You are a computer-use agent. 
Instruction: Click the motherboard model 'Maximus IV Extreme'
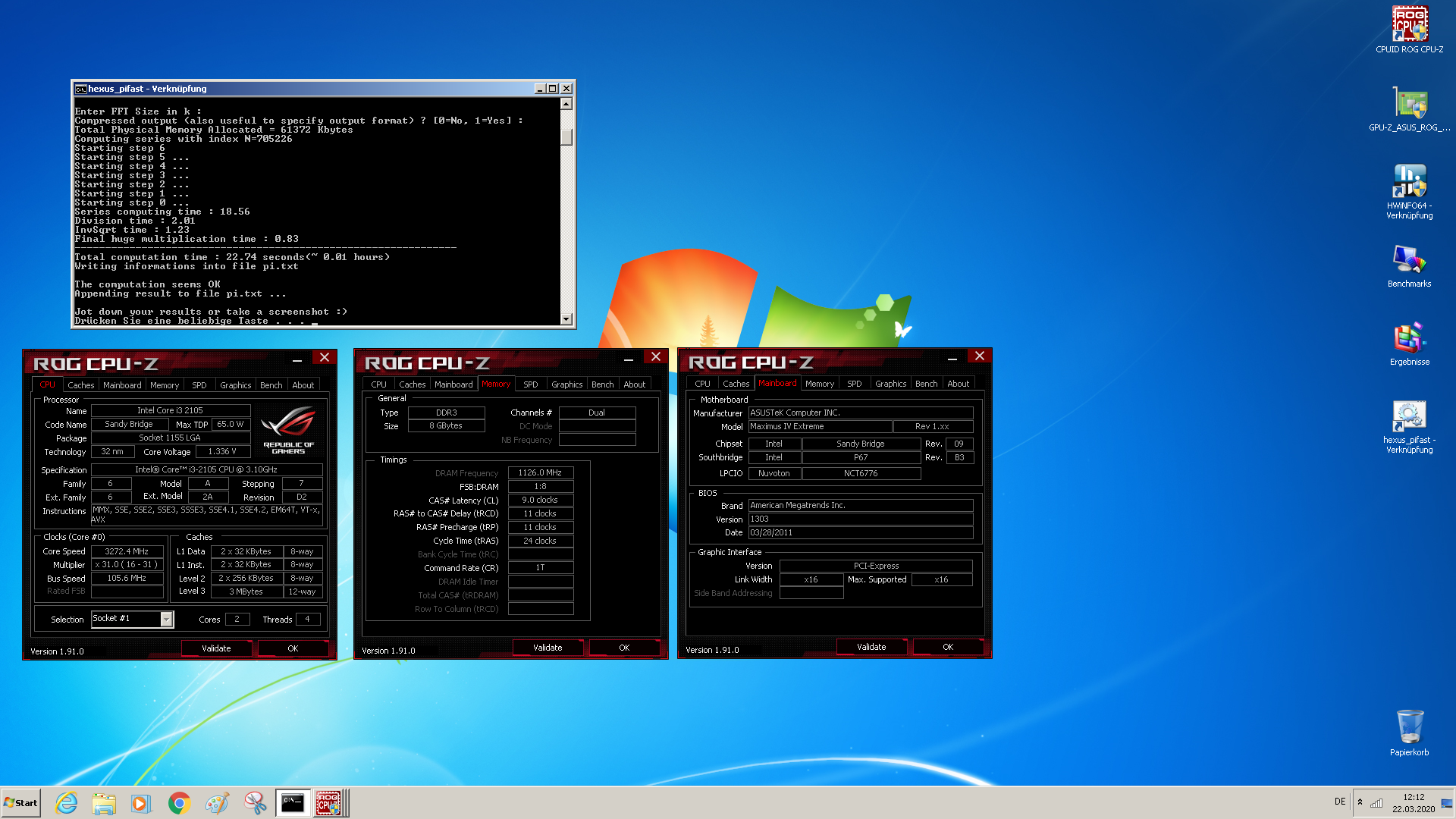click(x=820, y=426)
